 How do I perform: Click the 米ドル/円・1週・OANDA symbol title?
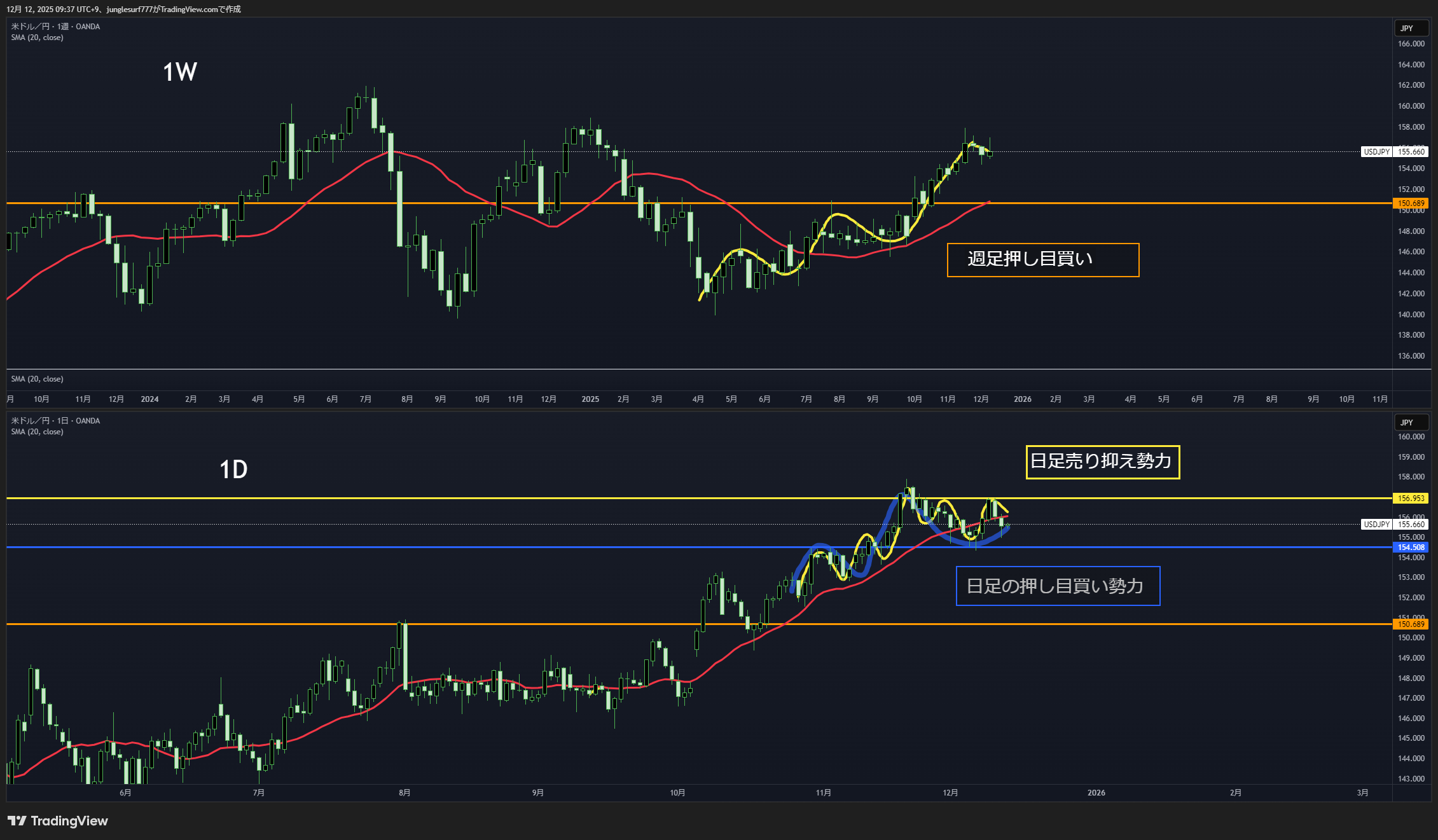point(55,27)
